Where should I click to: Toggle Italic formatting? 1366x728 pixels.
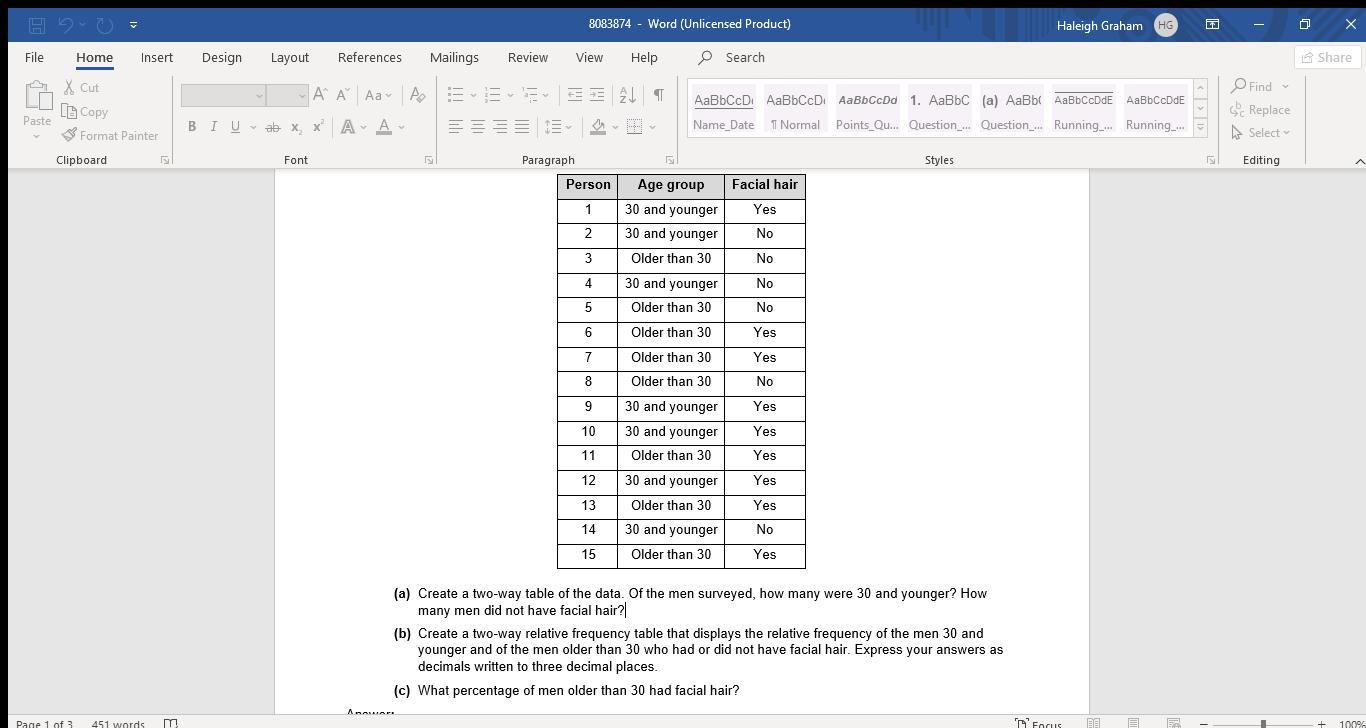point(213,127)
